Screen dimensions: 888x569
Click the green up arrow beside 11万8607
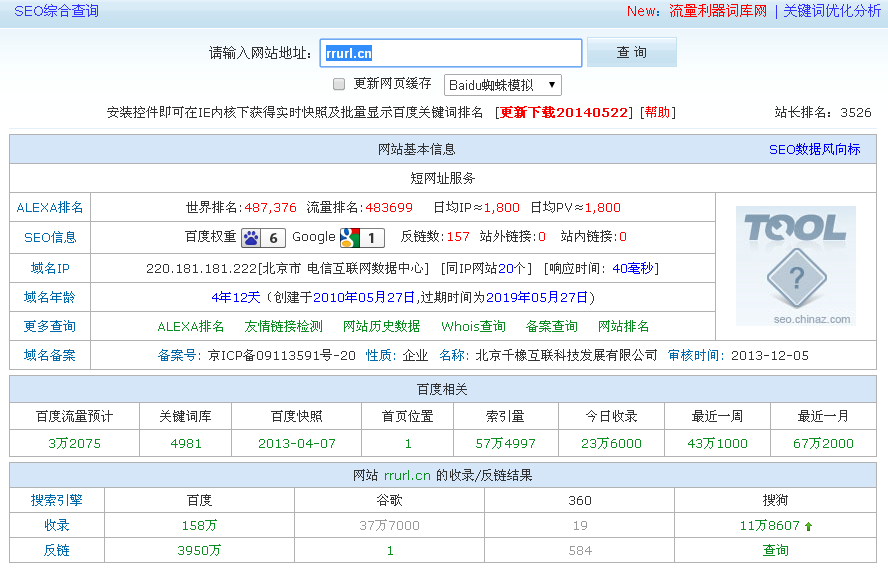(808, 526)
